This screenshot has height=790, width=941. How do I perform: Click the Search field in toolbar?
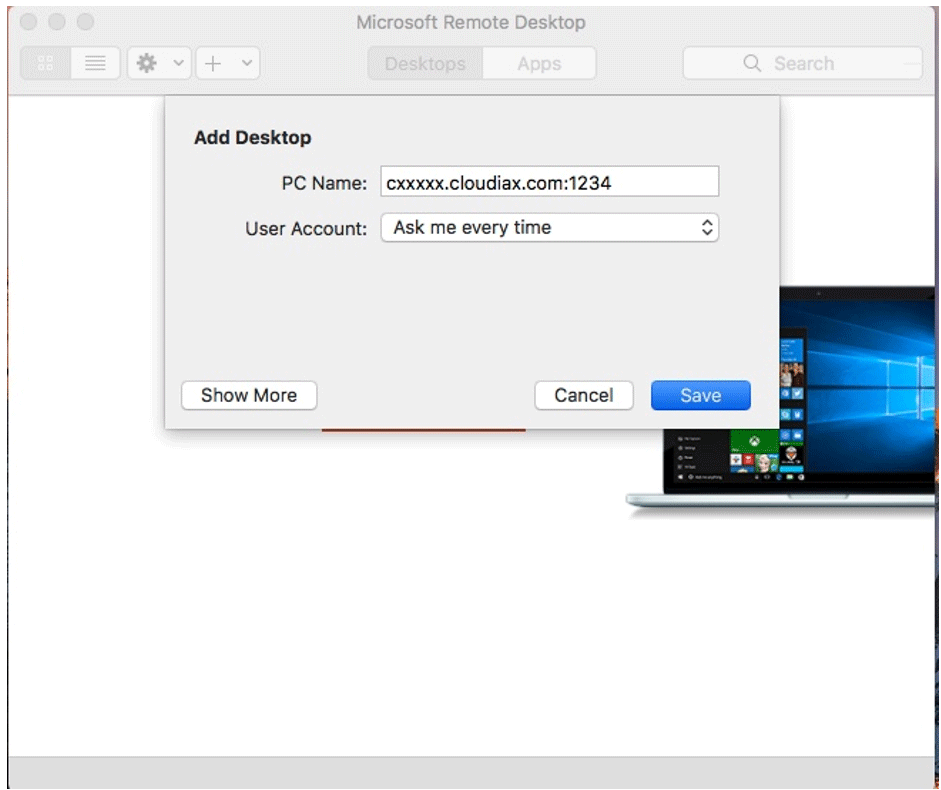802,63
